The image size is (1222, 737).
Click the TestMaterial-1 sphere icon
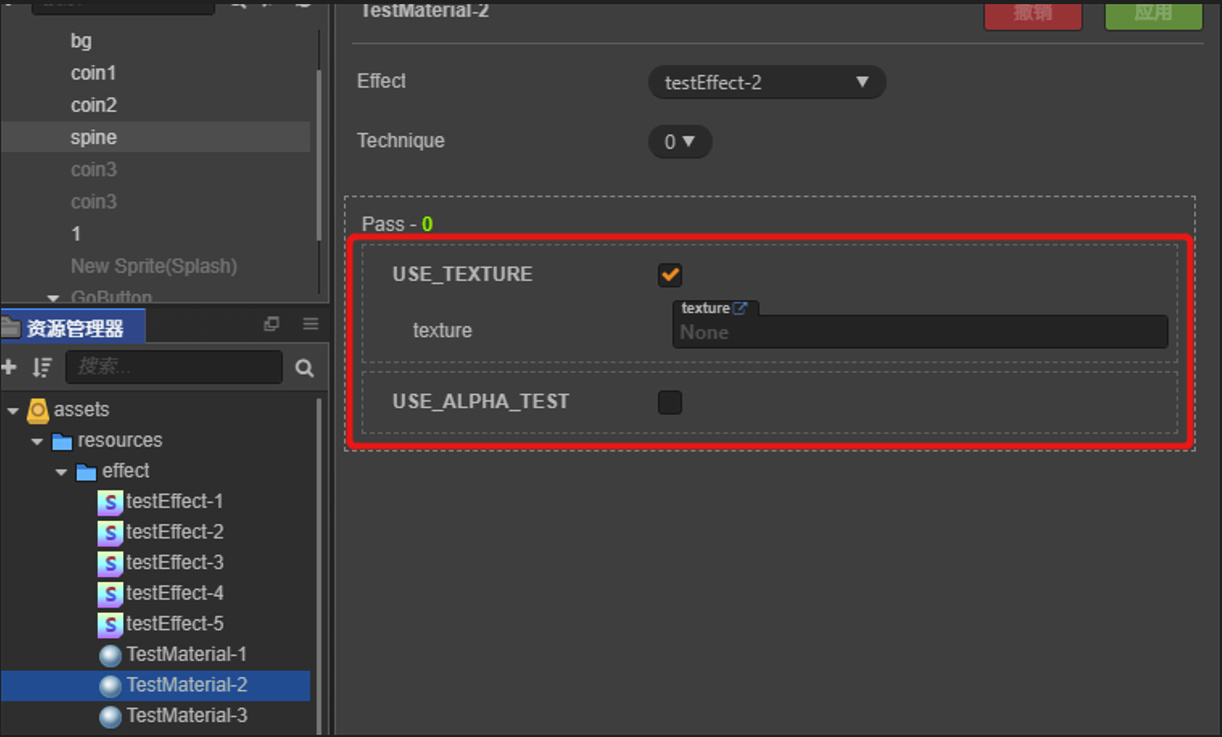coord(111,655)
